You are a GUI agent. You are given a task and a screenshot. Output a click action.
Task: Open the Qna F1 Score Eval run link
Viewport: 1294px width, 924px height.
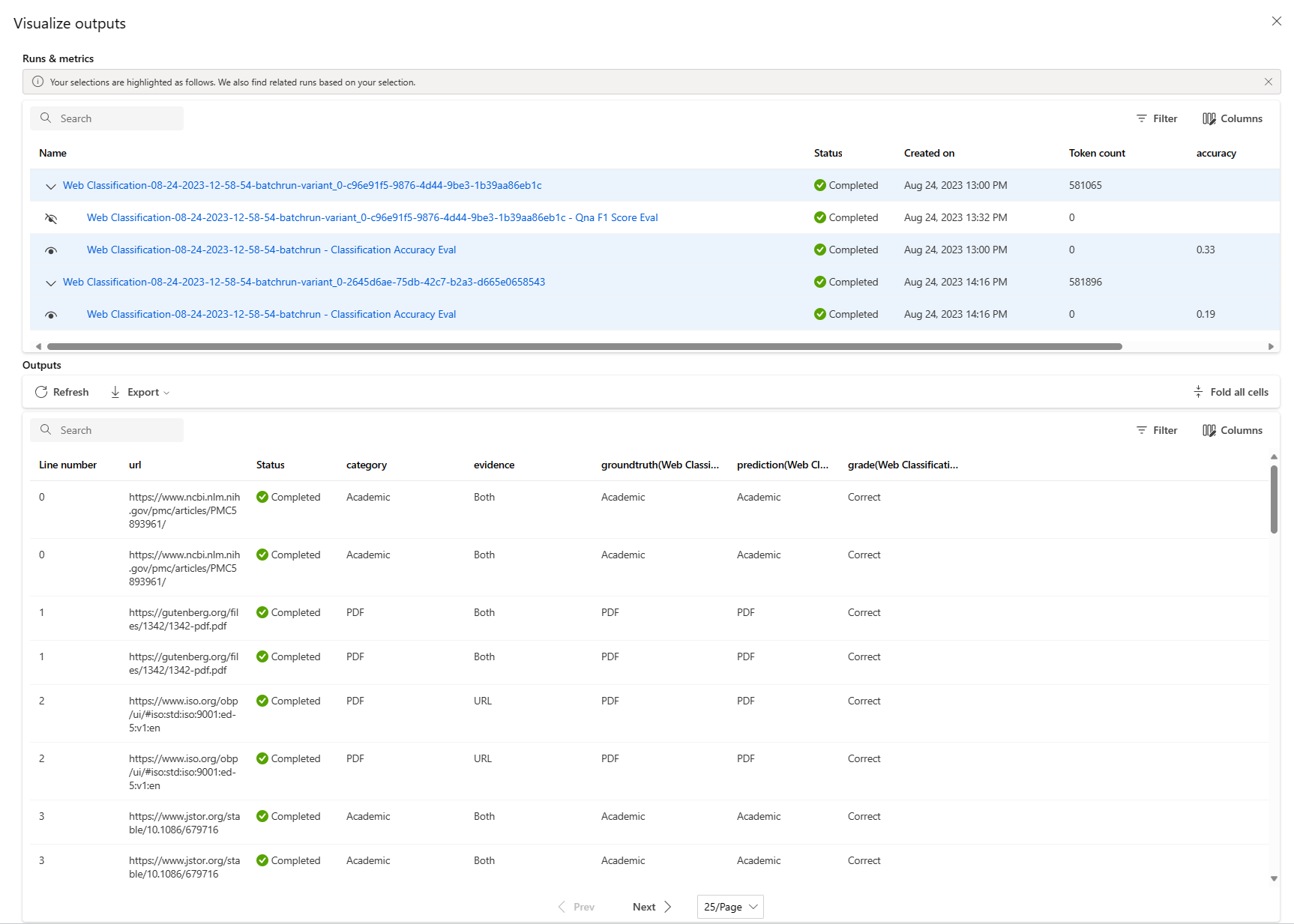click(372, 217)
